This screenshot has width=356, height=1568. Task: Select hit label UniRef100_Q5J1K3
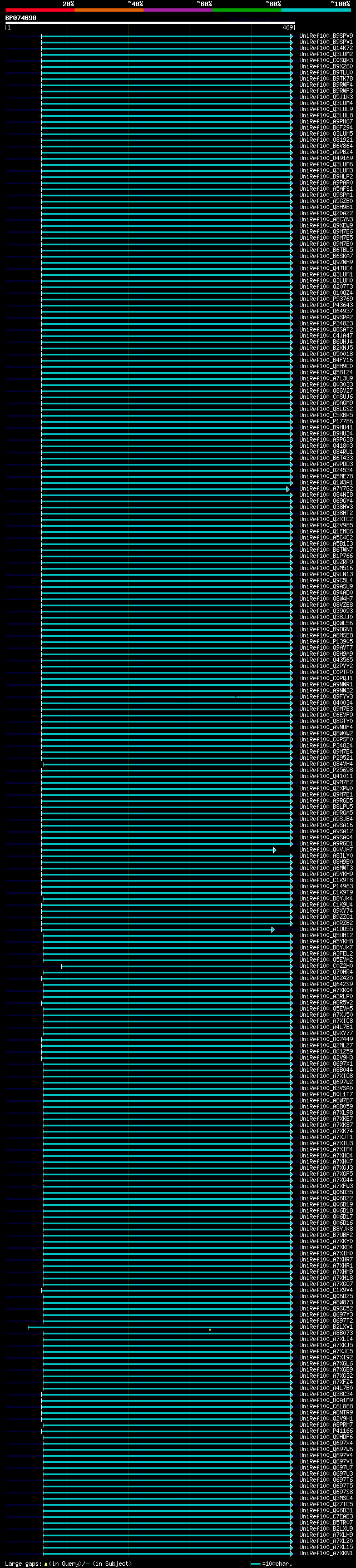click(326, 97)
